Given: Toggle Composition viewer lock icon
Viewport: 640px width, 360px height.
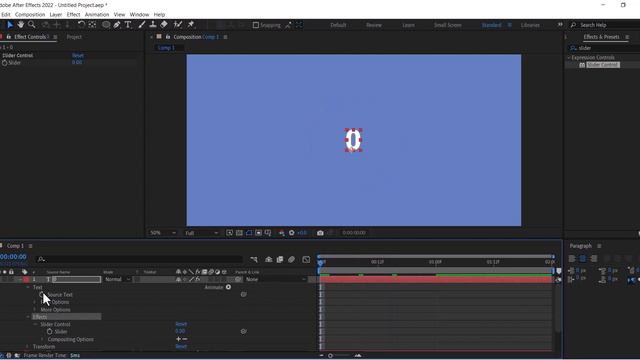Looking at the screenshot, I should (x=168, y=37).
